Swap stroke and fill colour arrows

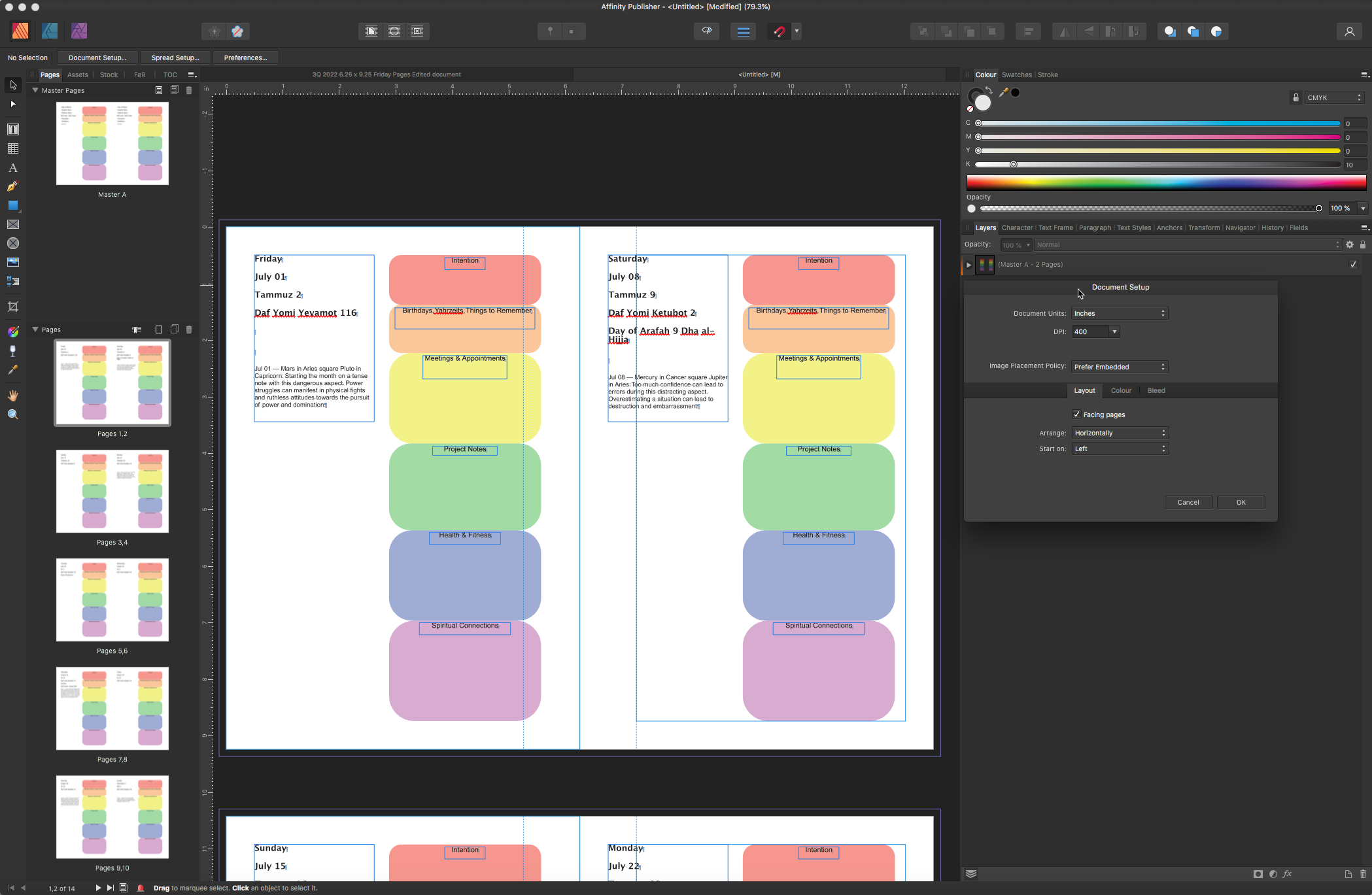pyautogui.click(x=989, y=90)
